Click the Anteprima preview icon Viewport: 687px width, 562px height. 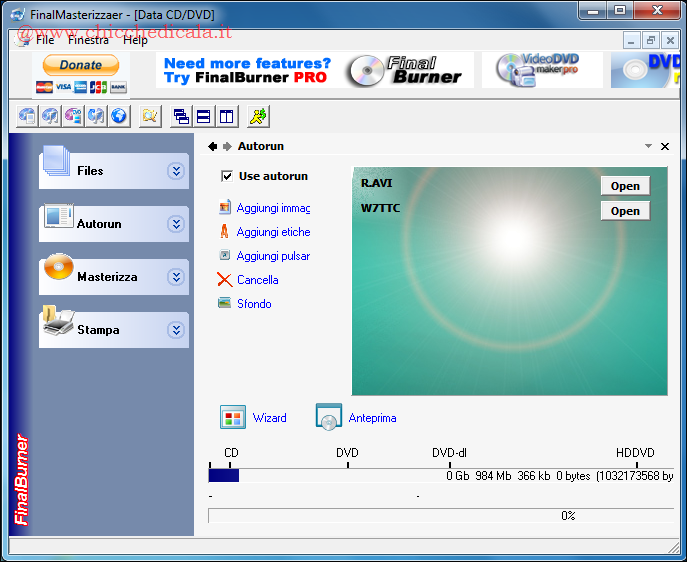click(329, 418)
